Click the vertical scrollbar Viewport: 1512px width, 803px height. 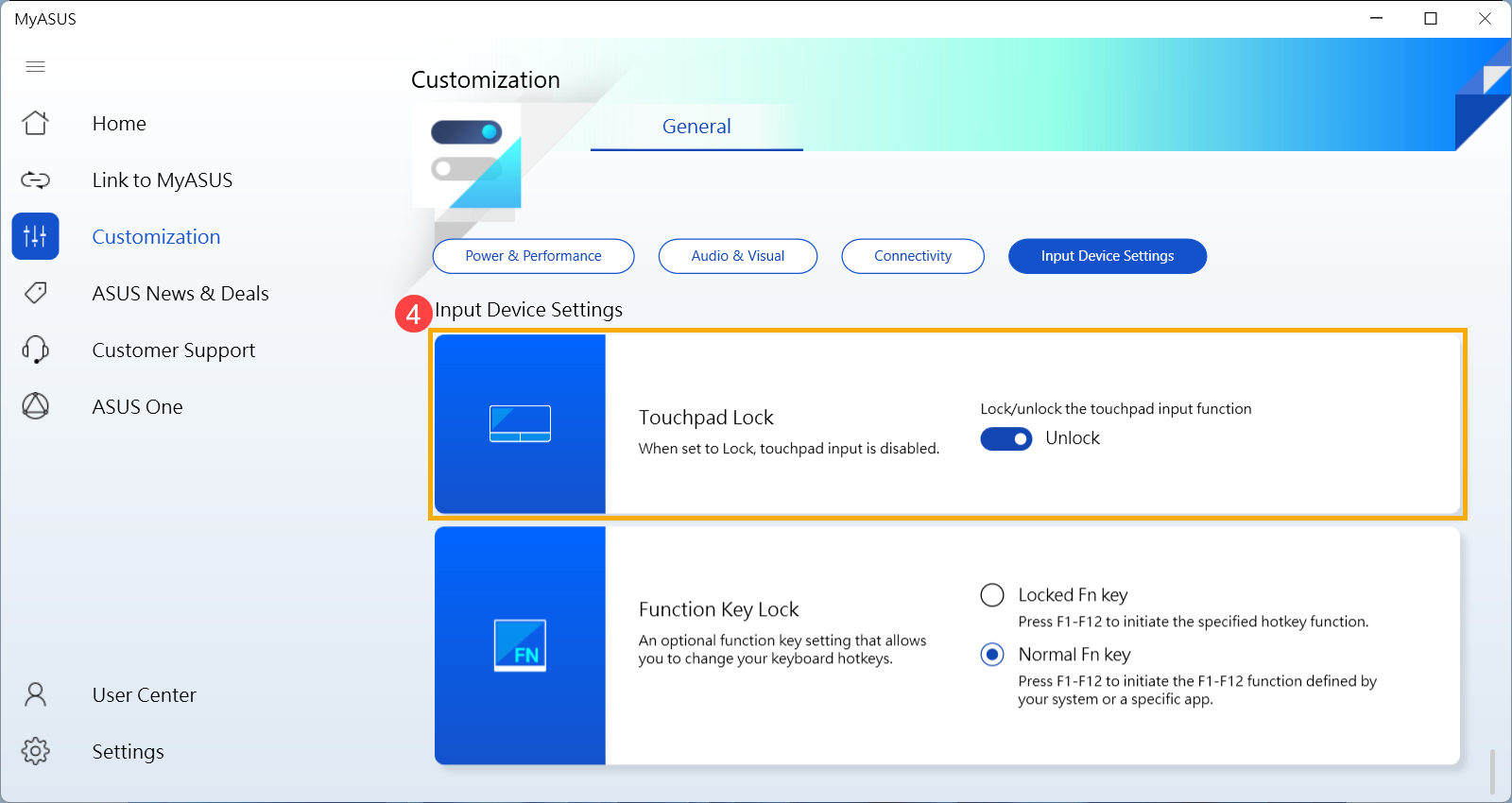pos(1493,773)
